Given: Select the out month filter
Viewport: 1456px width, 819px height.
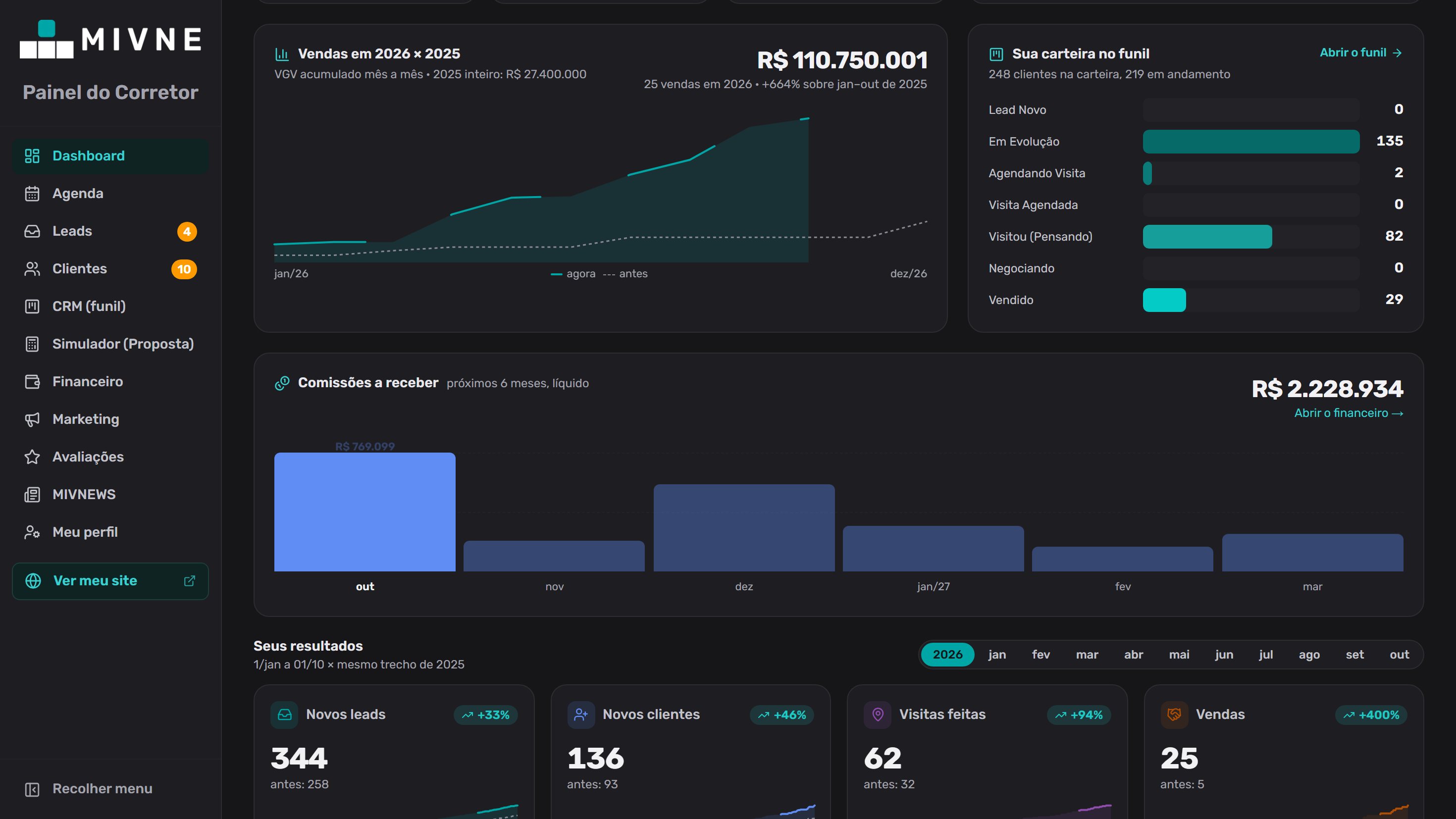Looking at the screenshot, I should coord(1399,655).
